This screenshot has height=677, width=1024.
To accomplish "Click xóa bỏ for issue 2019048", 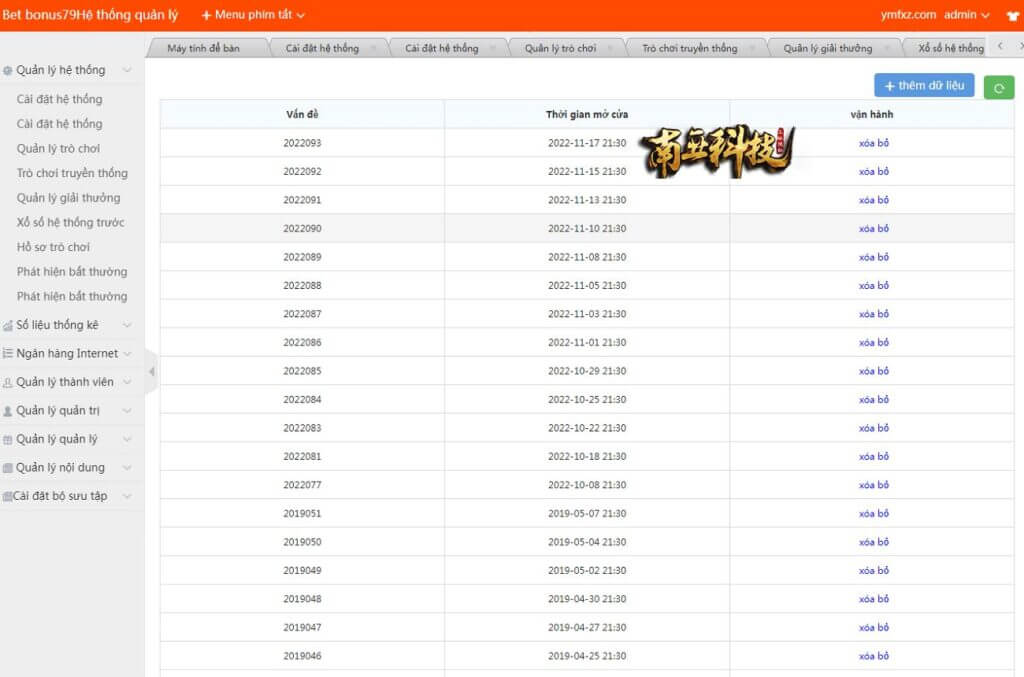I will point(874,599).
